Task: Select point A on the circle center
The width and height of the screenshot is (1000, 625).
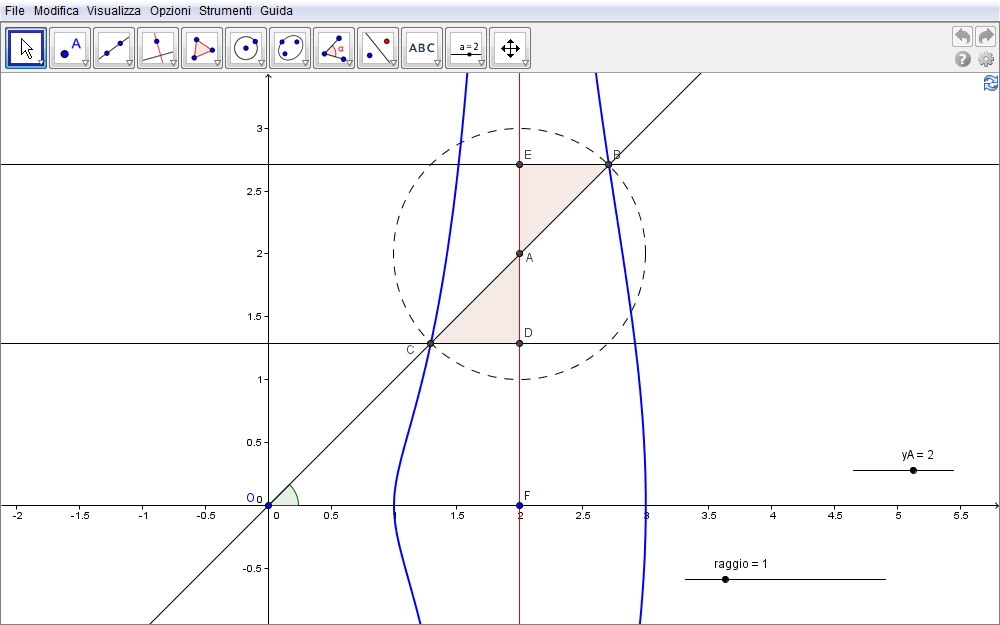Action: (519, 254)
